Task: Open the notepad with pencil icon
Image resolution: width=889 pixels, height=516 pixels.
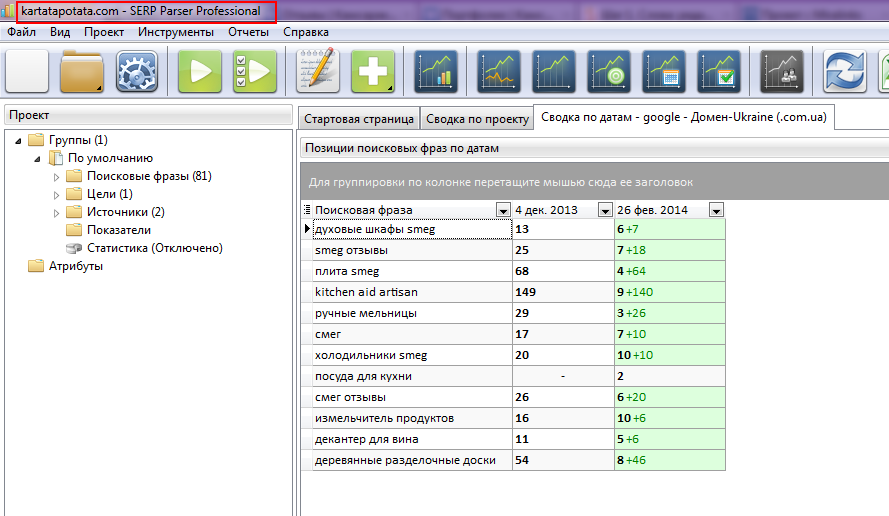Action: [x=318, y=71]
